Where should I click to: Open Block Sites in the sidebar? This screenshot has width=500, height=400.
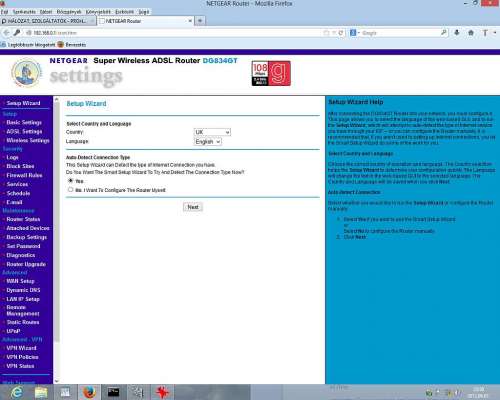tap(20, 166)
